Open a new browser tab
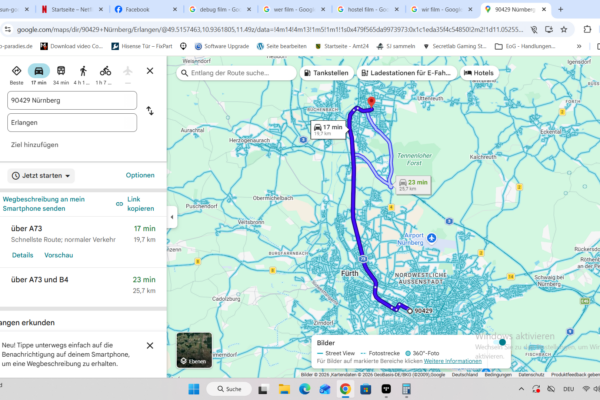 [x=561, y=9]
